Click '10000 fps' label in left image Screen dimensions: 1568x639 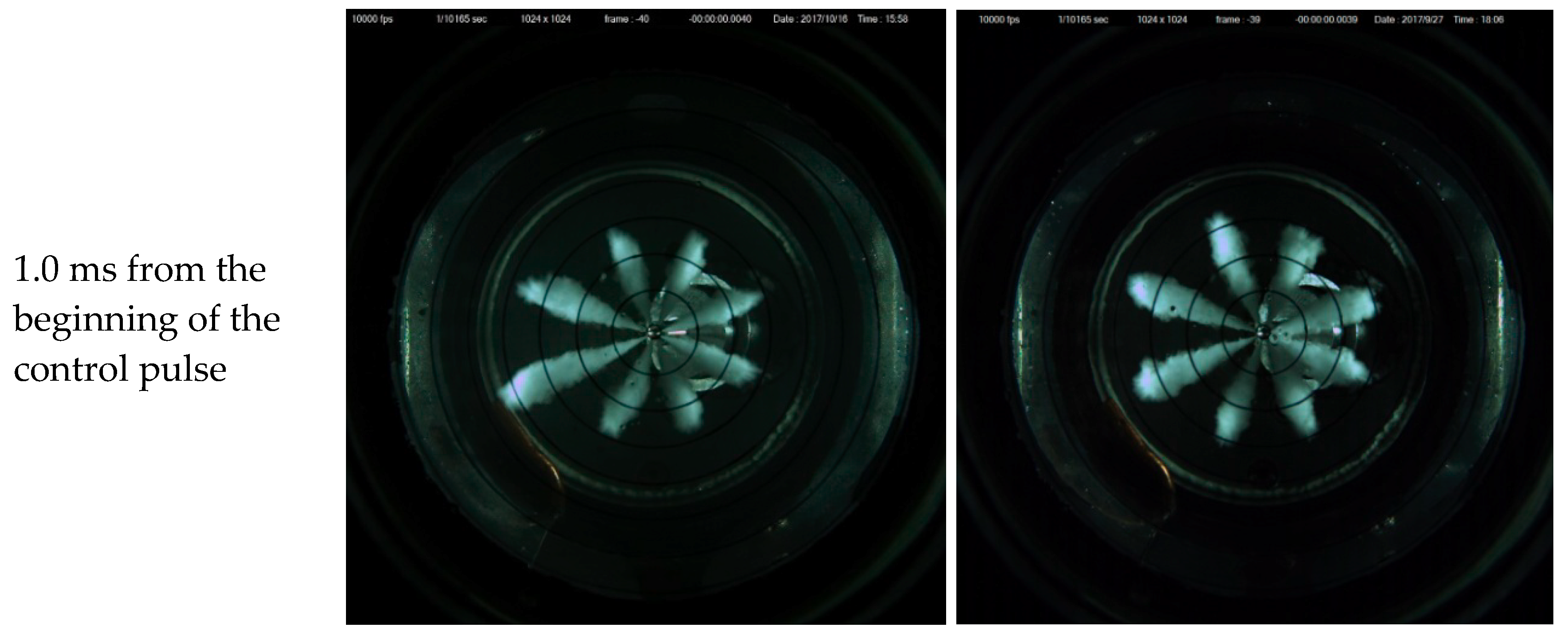tap(372, 19)
